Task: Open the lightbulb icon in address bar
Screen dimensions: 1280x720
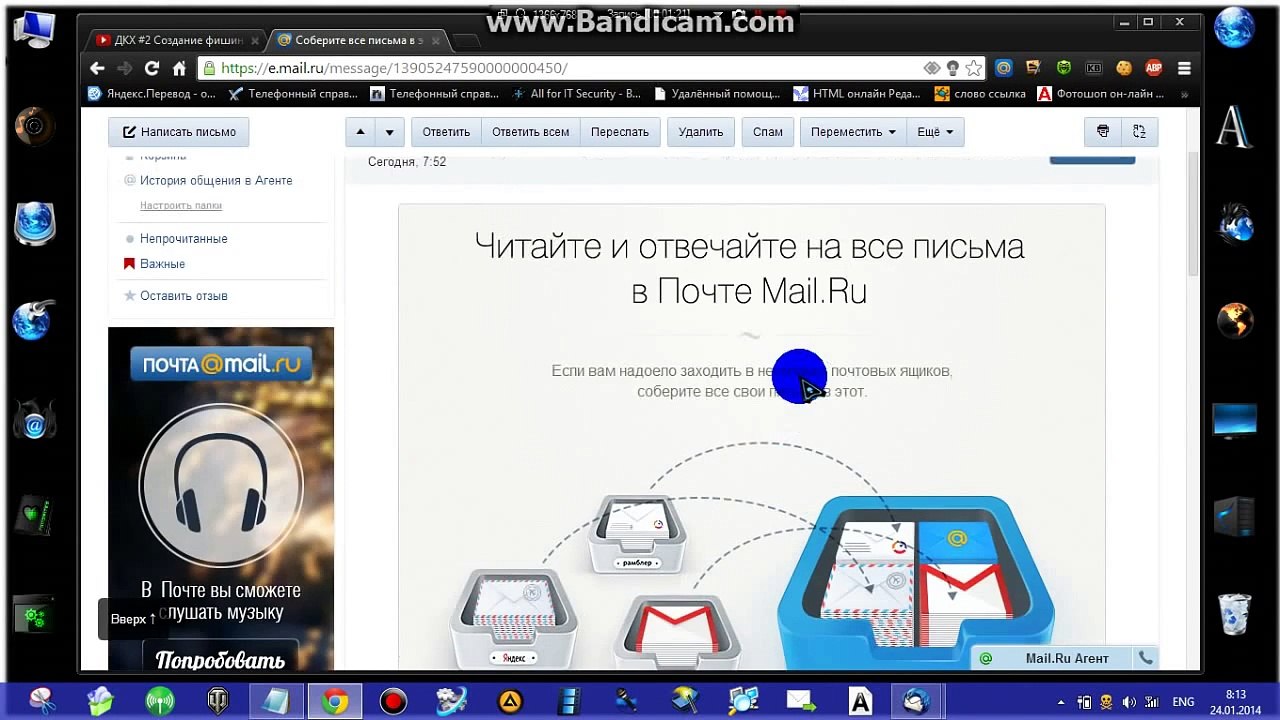Action: [953, 68]
